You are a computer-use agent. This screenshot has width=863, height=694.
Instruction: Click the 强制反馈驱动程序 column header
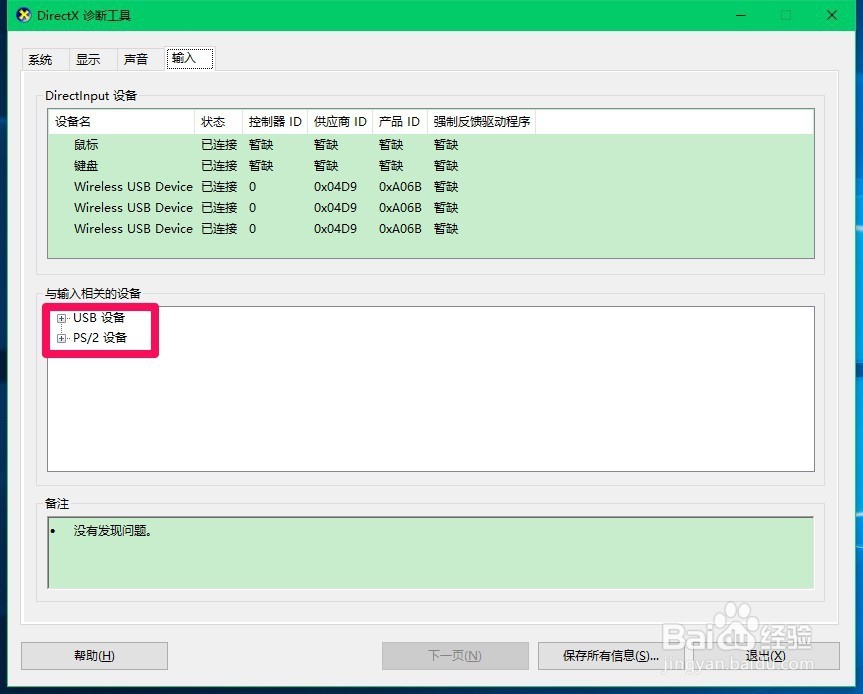[x=482, y=122]
